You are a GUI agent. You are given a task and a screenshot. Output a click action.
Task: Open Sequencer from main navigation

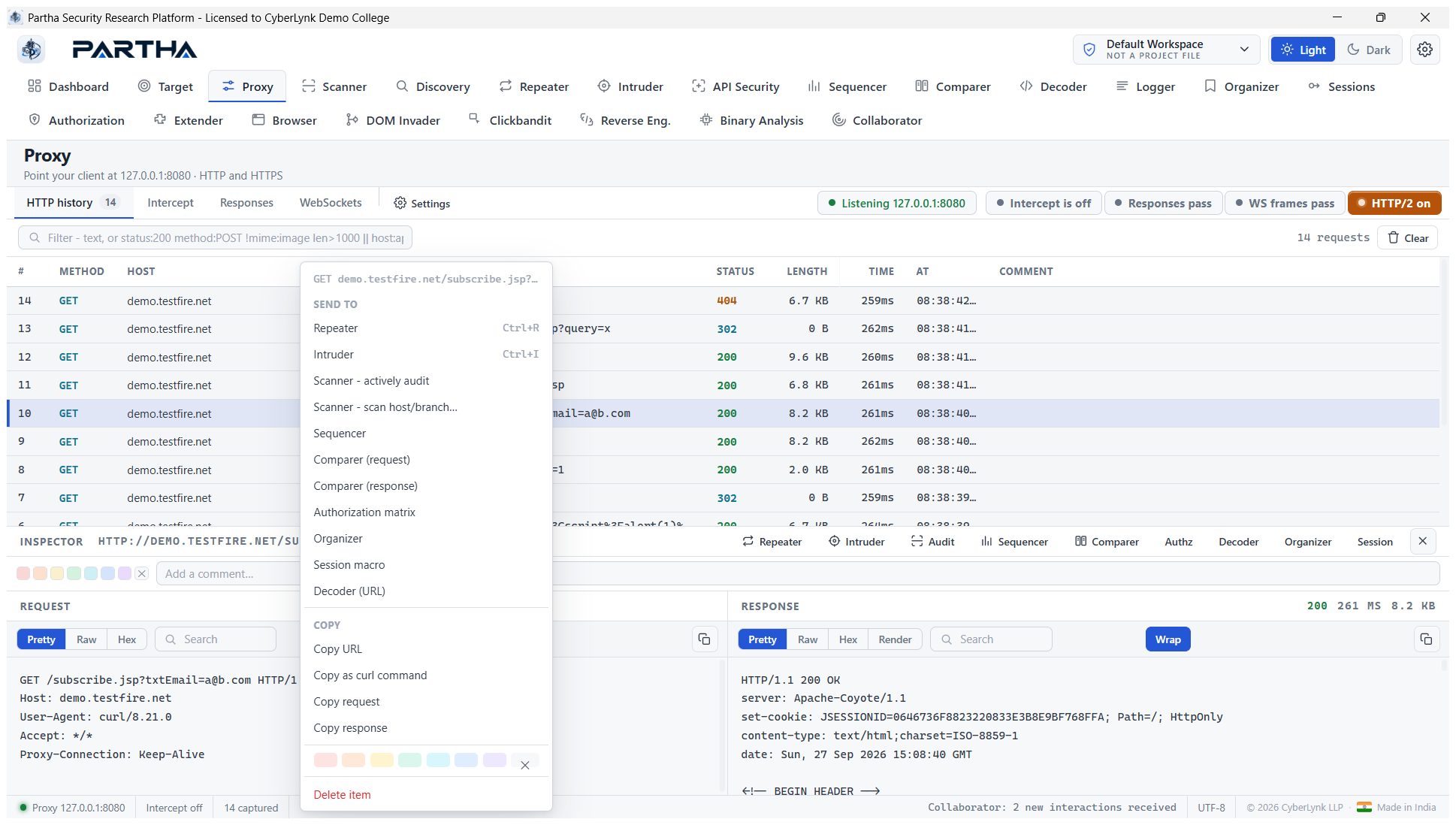(x=847, y=86)
